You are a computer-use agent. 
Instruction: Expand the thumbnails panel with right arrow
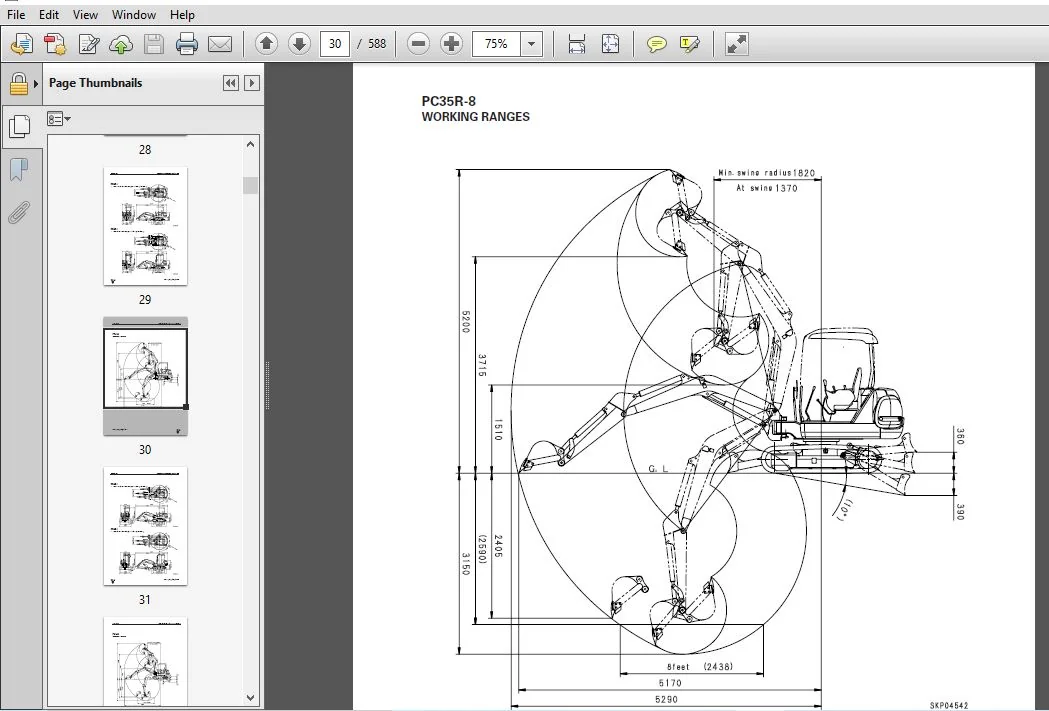pyautogui.click(x=252, y=83)
